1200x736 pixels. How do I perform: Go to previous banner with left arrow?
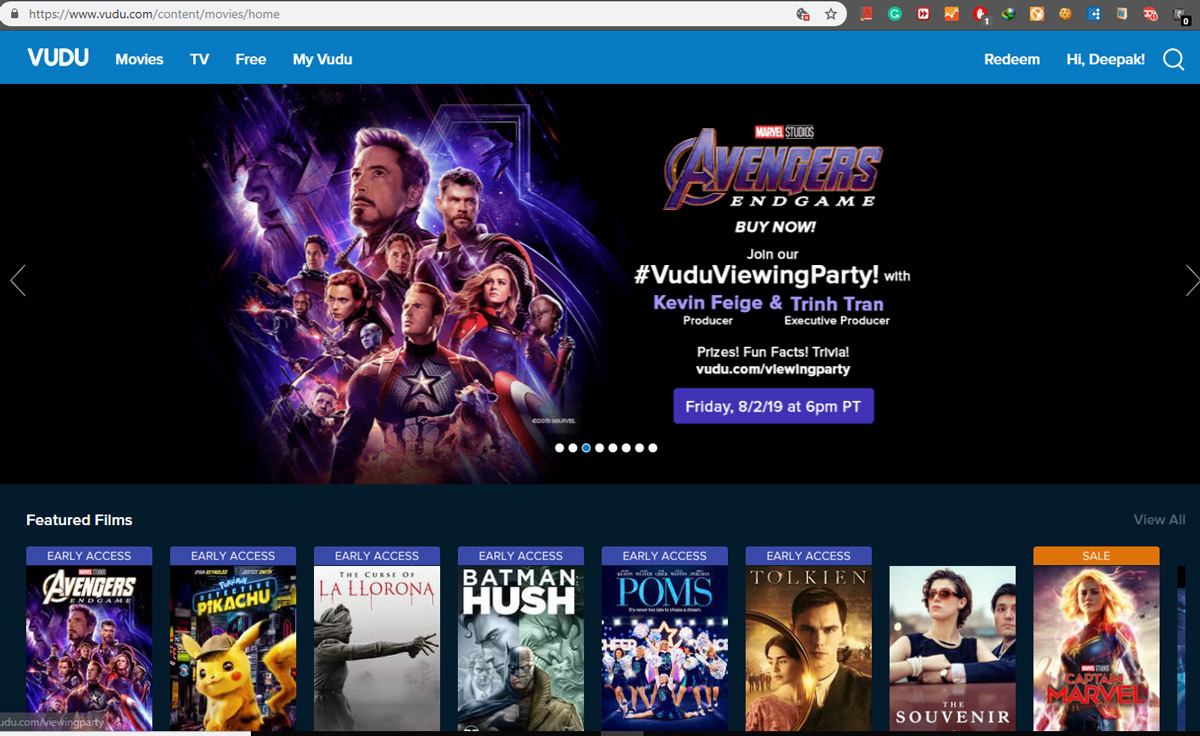pos(17,280)
